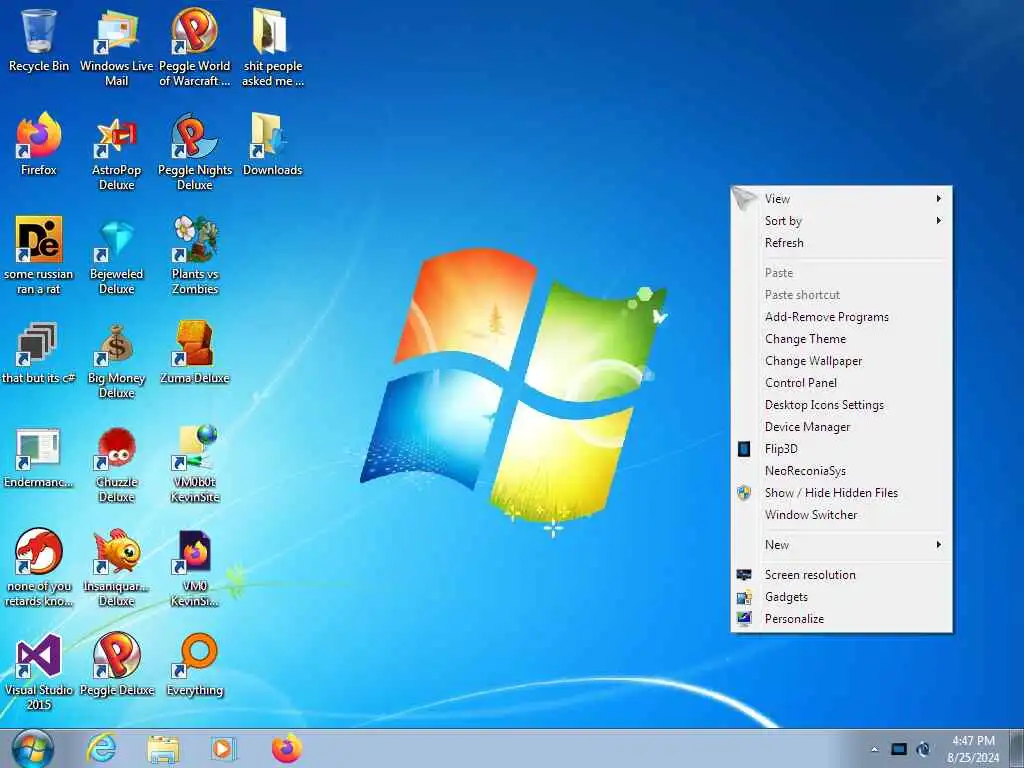
Task: Select the Everything search shortcut
Action: pos(195,665)
